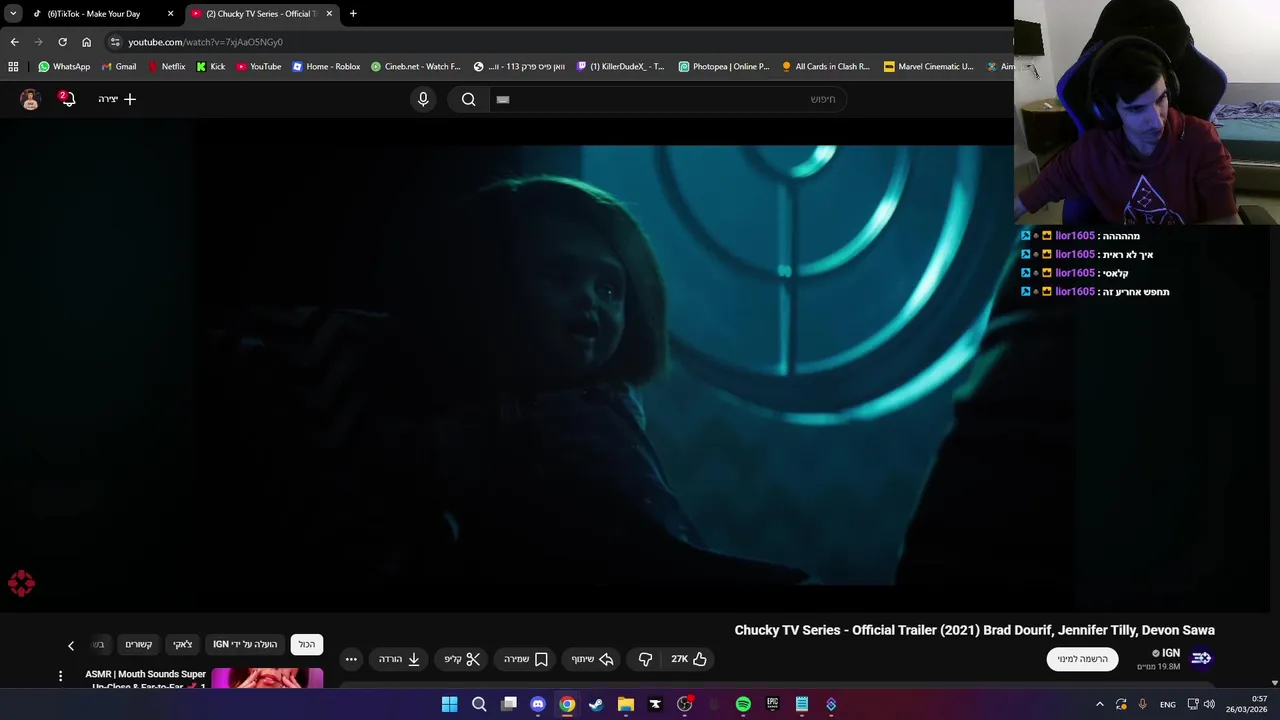Select the 'קשורים' filter chip
1280x720 pixels.
point(138,644)
